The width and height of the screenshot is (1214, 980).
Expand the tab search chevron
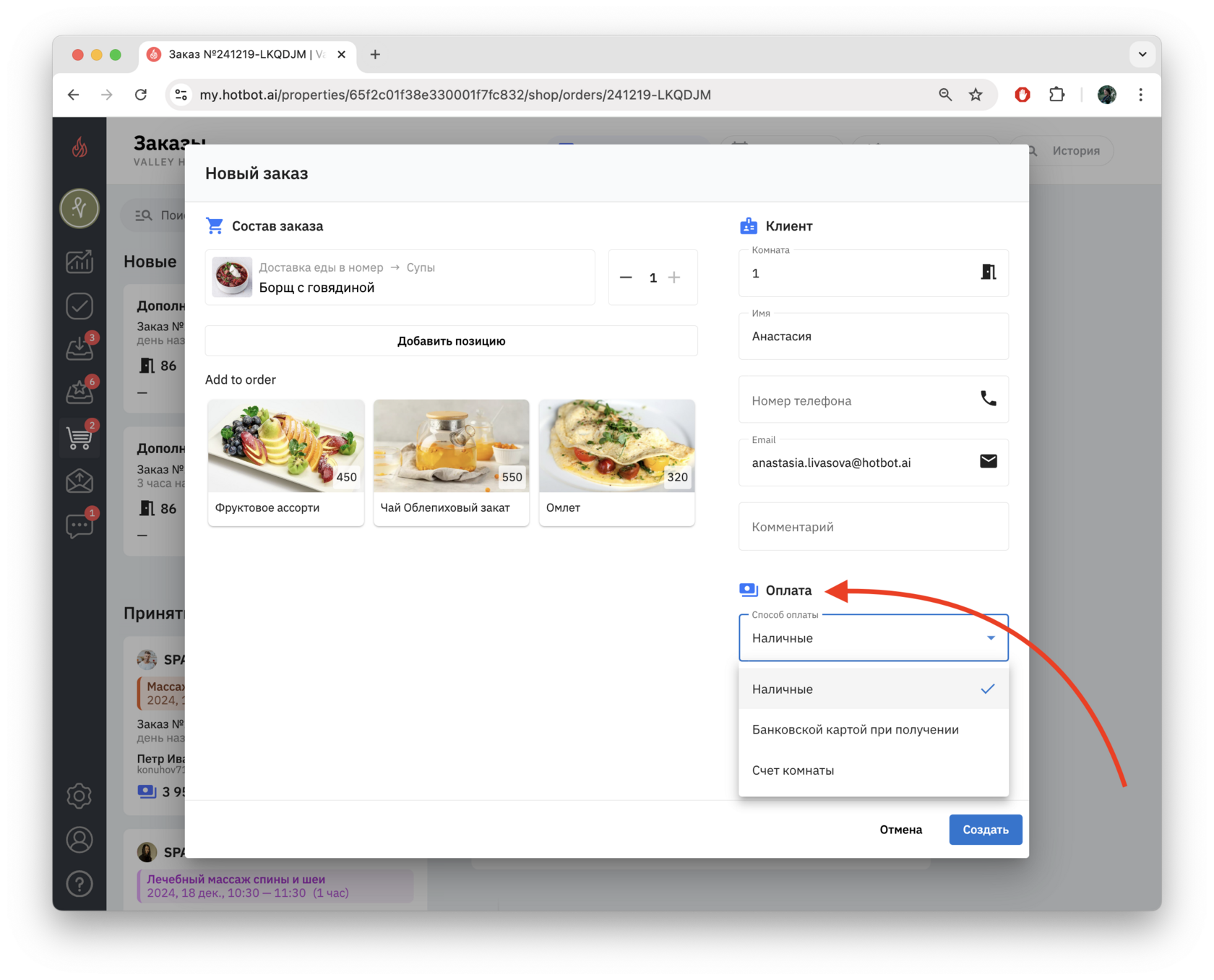1142,54
